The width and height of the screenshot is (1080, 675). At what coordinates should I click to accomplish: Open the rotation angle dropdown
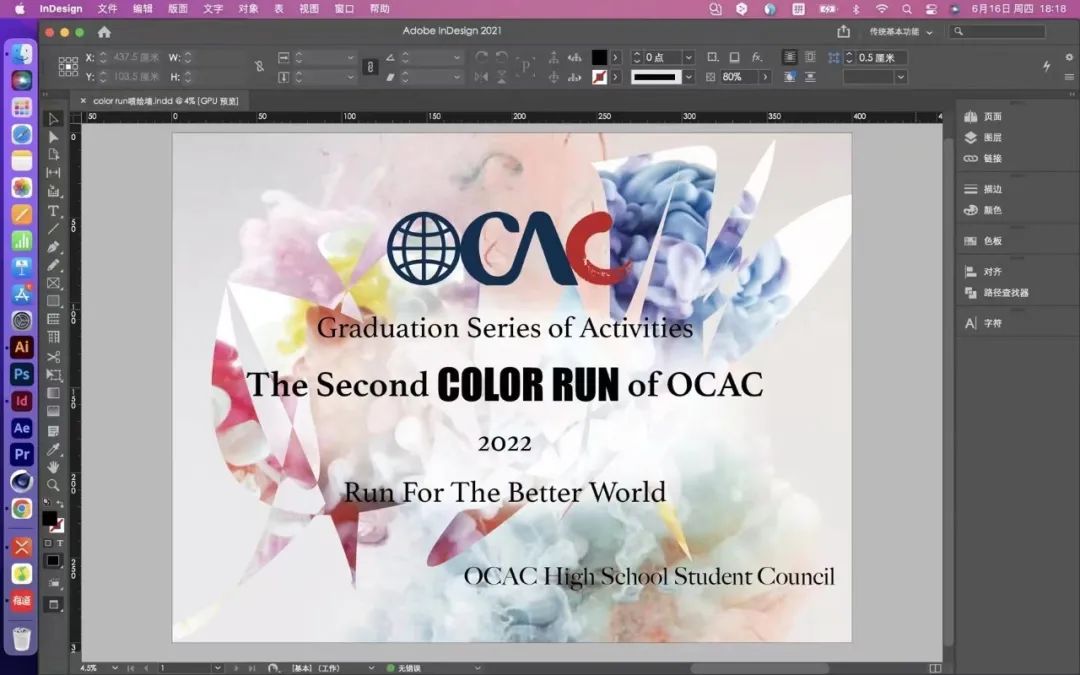[457, 58]
